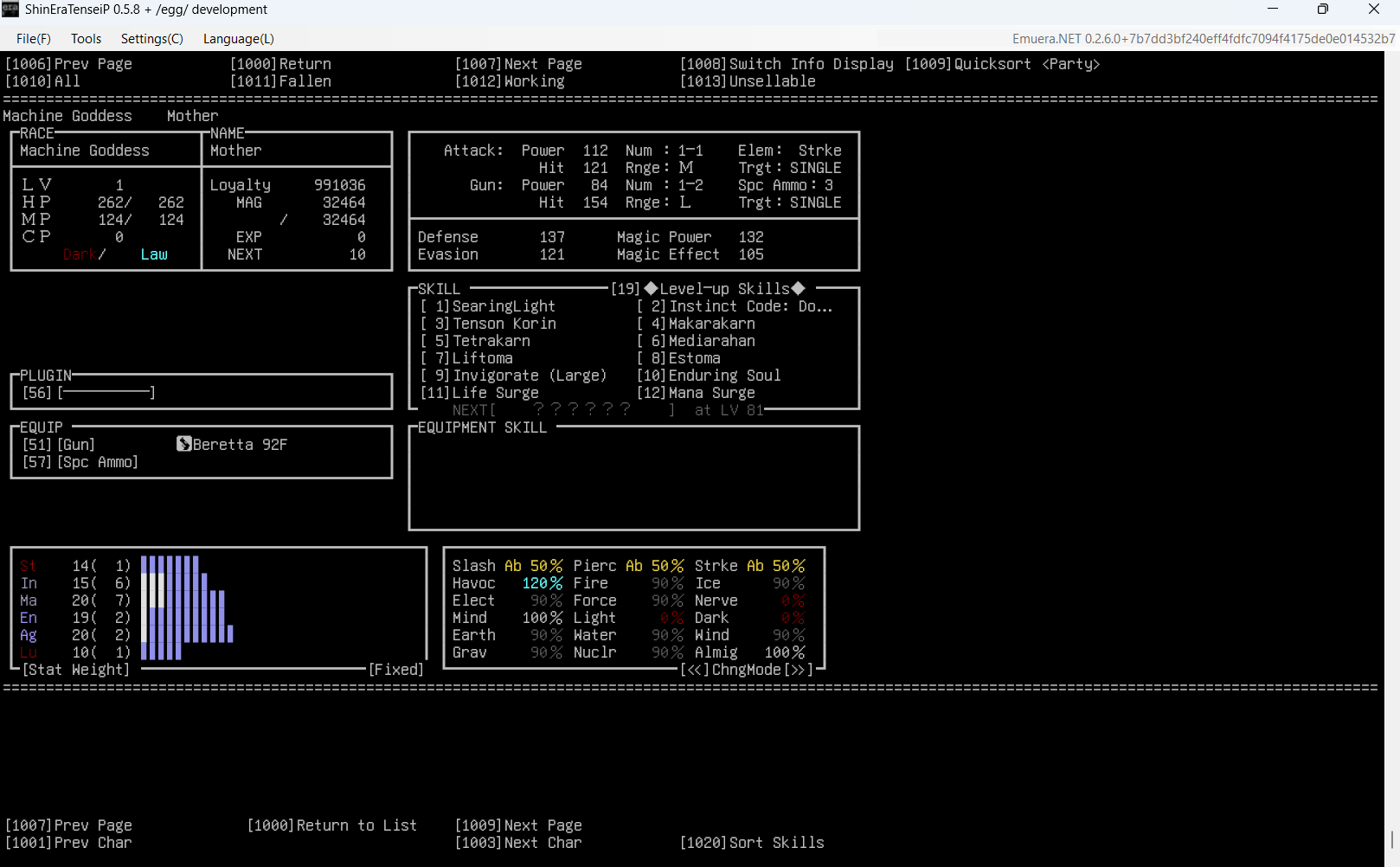Click the [56] plugin slot
This screenshot has width=1400, height=867.
pyautogui.click(x=88, y=393)
